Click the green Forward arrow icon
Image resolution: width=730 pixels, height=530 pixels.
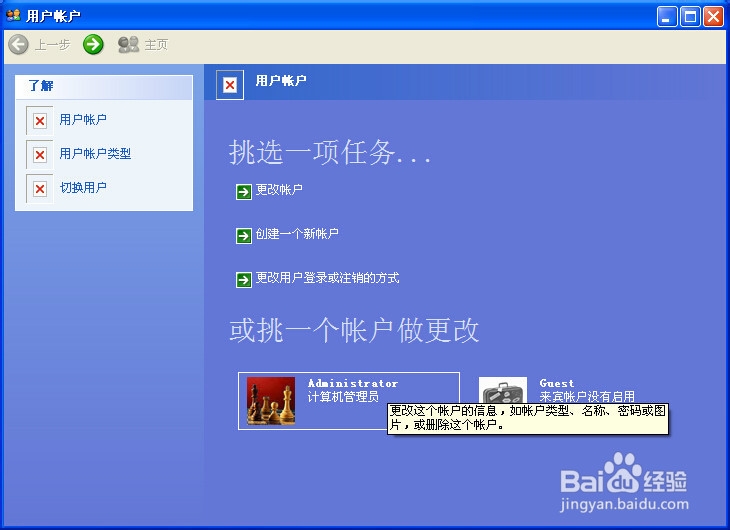(x=93, y=45)
